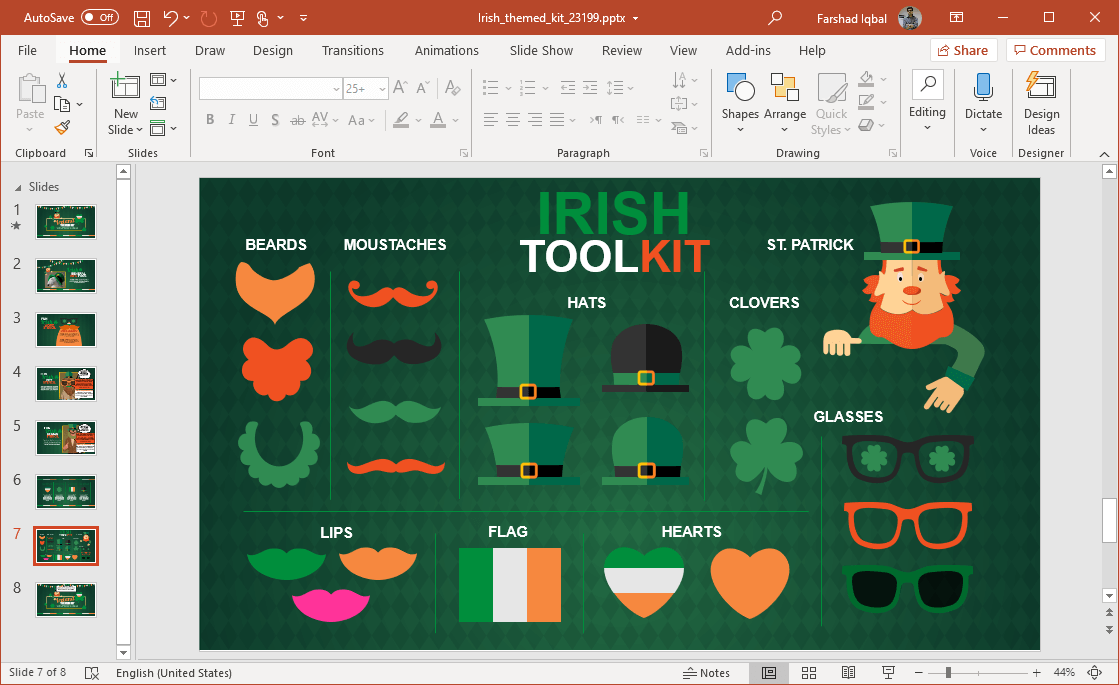Viewport: 1119px width, 685px height.
Task: Click the Save icon in title bar
Action: click(x=141, y=18)
